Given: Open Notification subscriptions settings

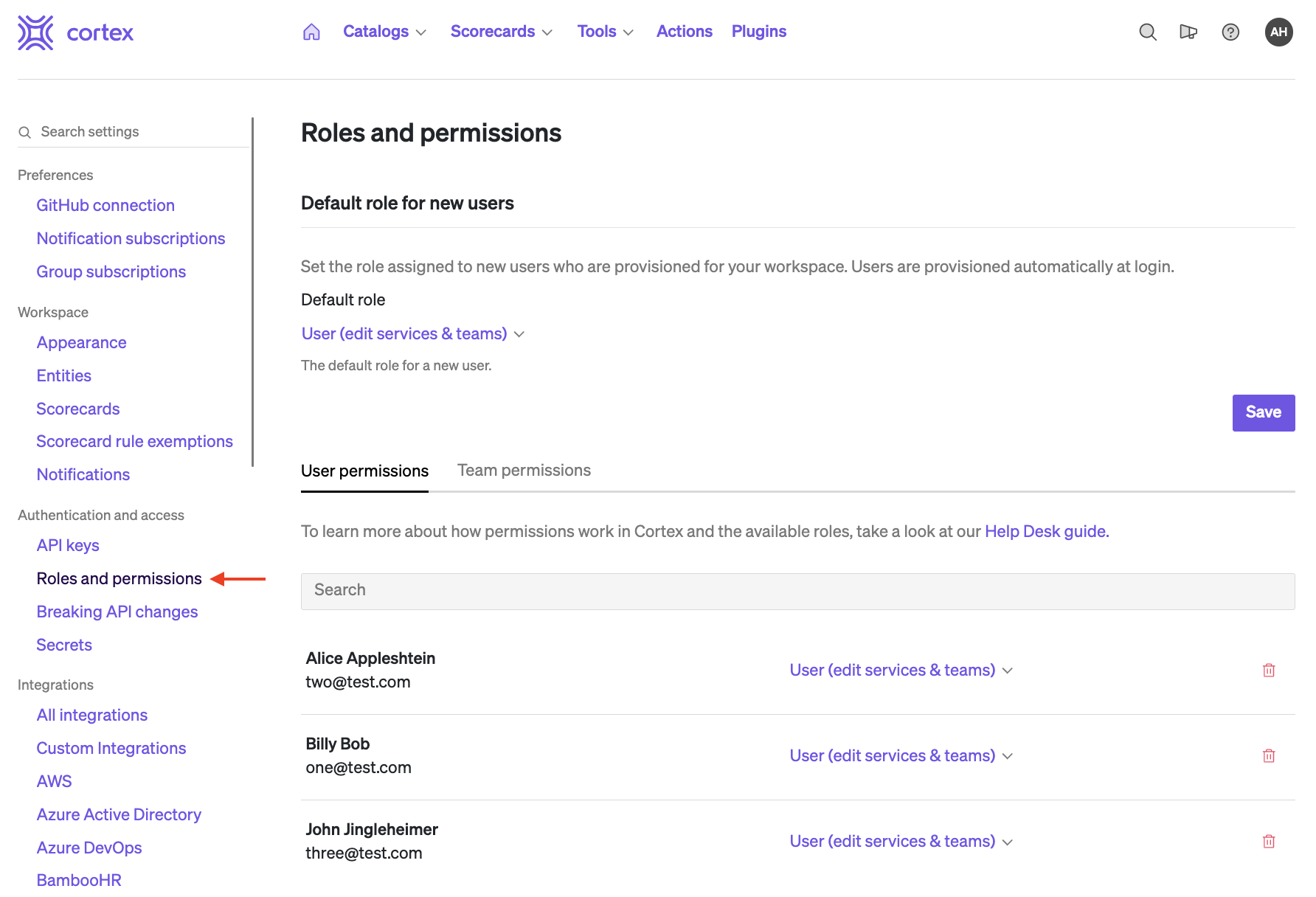Looking at the screenshot, I should pos(131,238).
